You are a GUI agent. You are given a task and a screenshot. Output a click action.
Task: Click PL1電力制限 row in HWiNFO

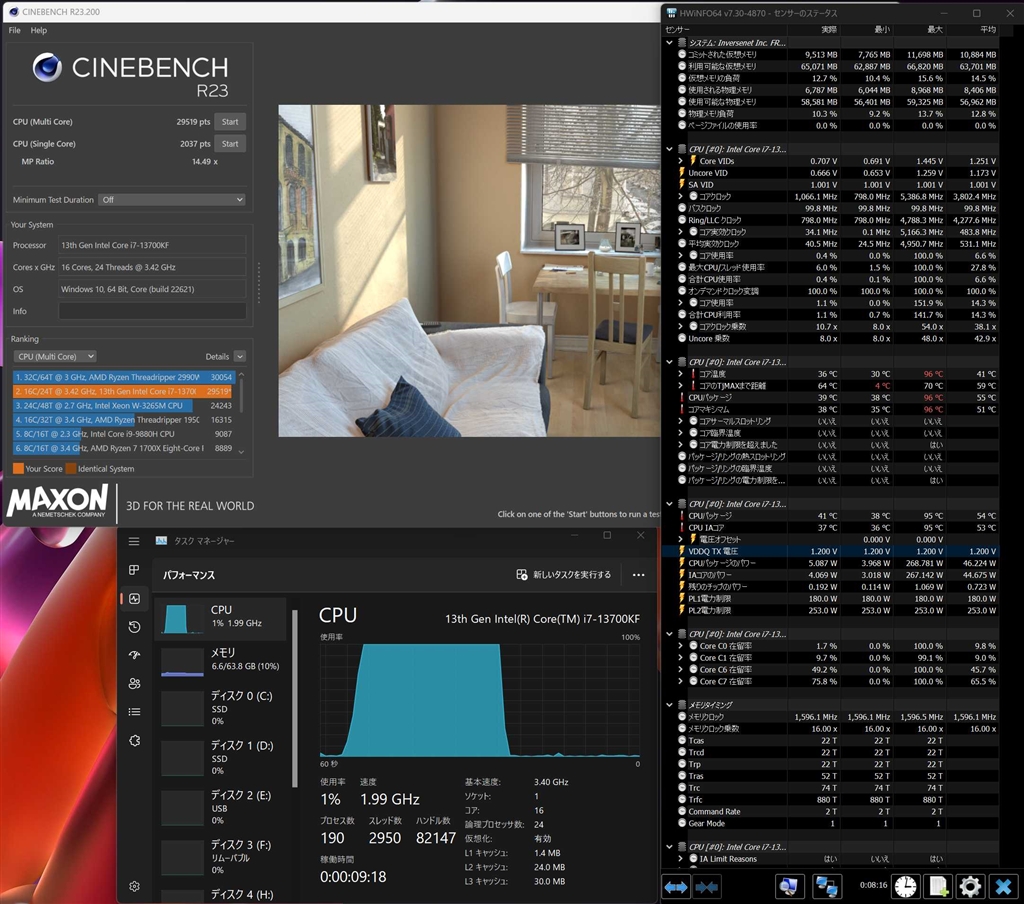831,598
